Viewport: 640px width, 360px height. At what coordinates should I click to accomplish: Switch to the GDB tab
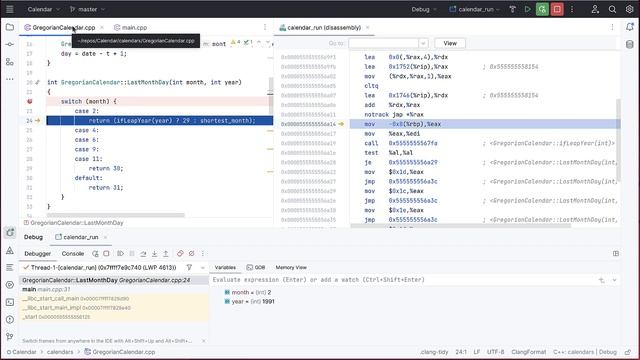pos(256,267)
